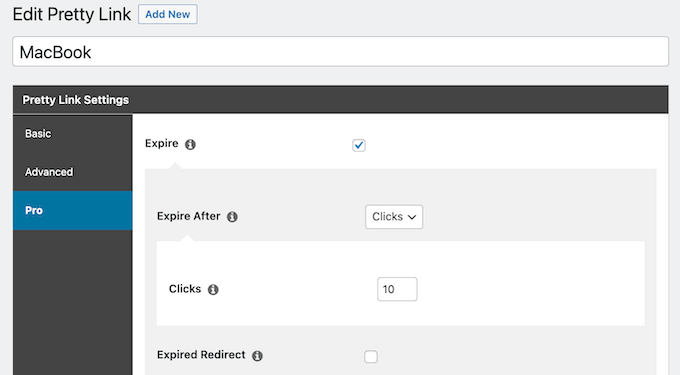
Task: Click the Expire After label text
Action: [189, 216]
